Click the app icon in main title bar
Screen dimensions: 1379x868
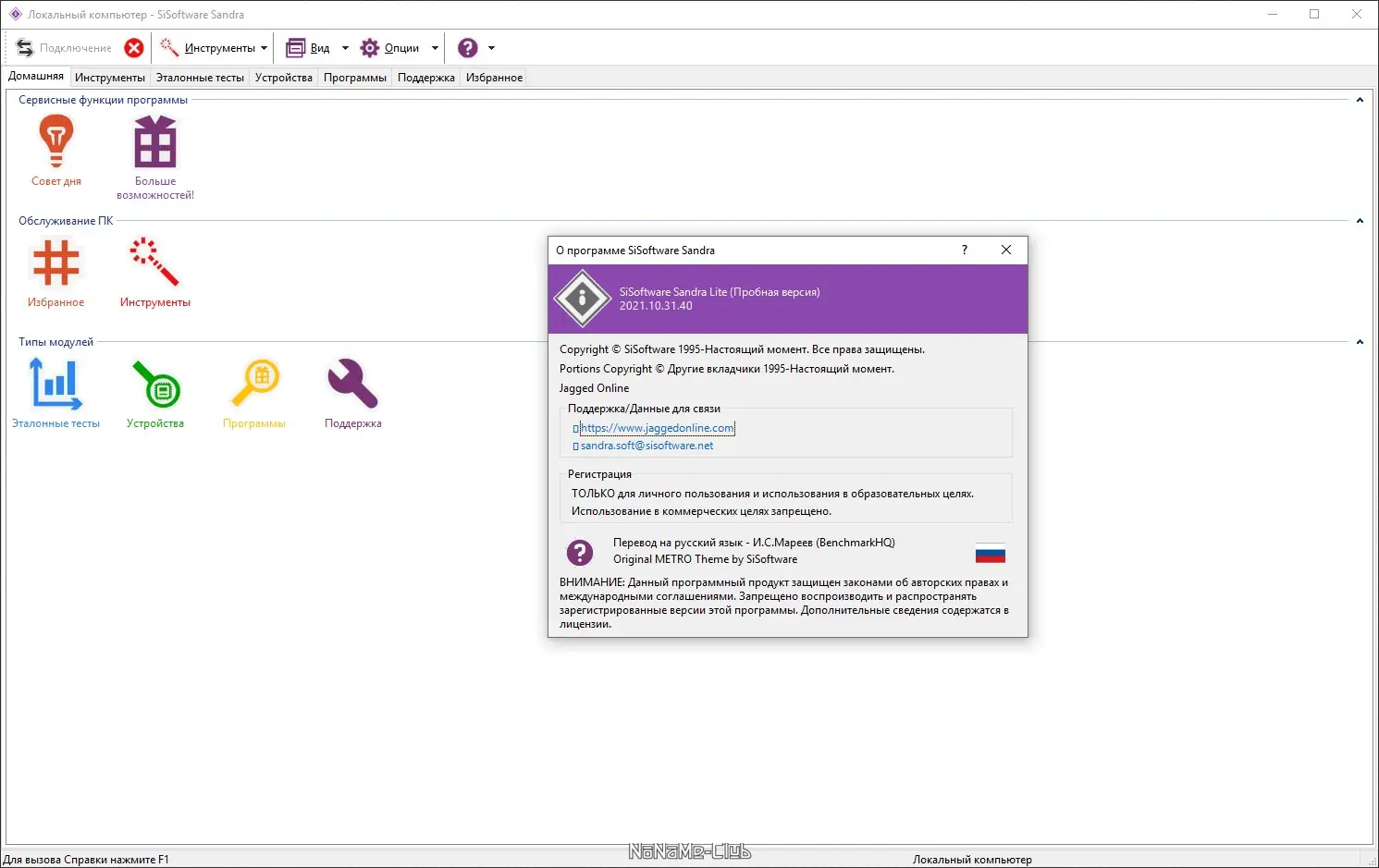pos(15,14)
